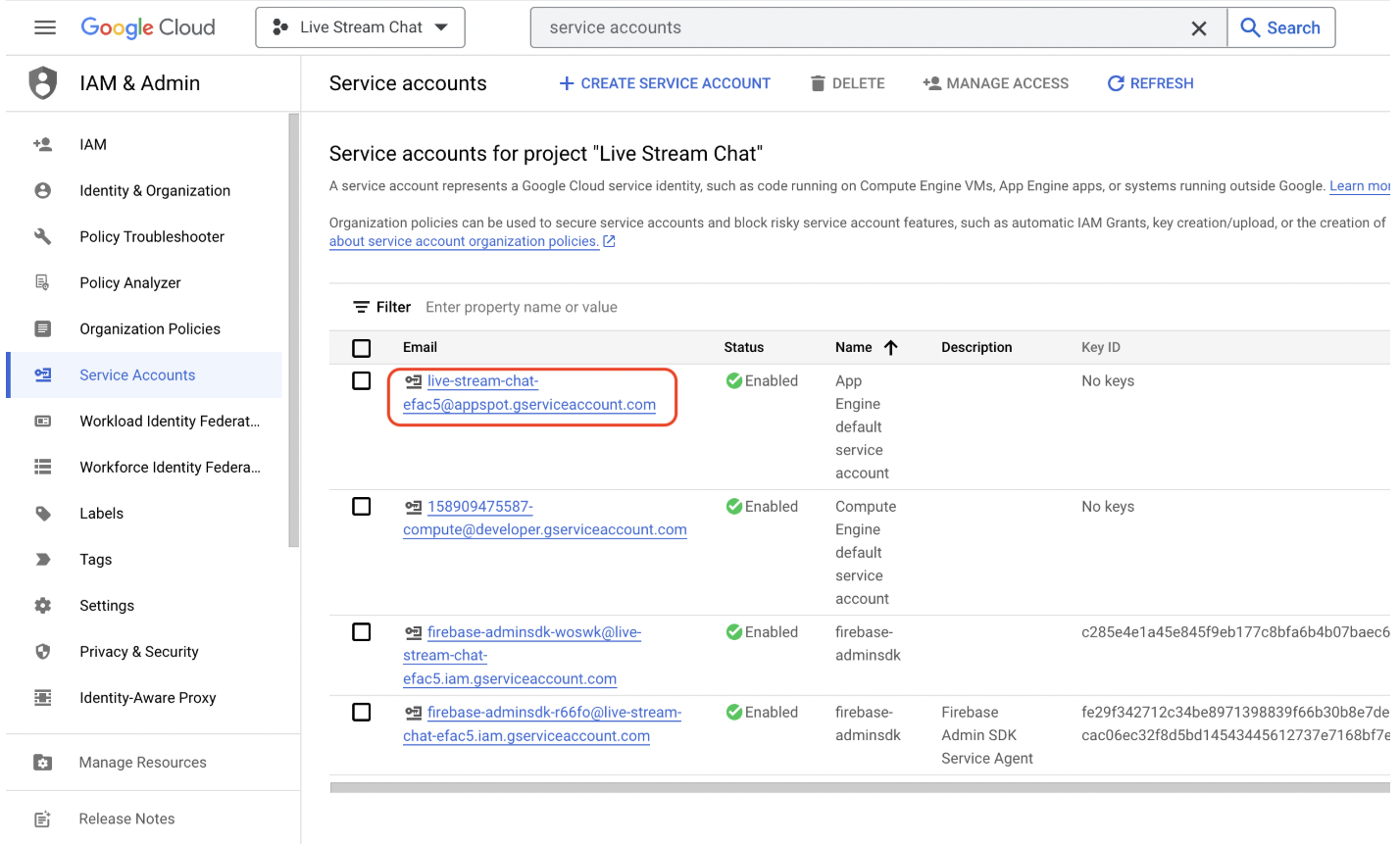Click the Policy Troubleshooter wrench icon
The height and width of the screenshot is (845, 1400).
click(43, 236)
